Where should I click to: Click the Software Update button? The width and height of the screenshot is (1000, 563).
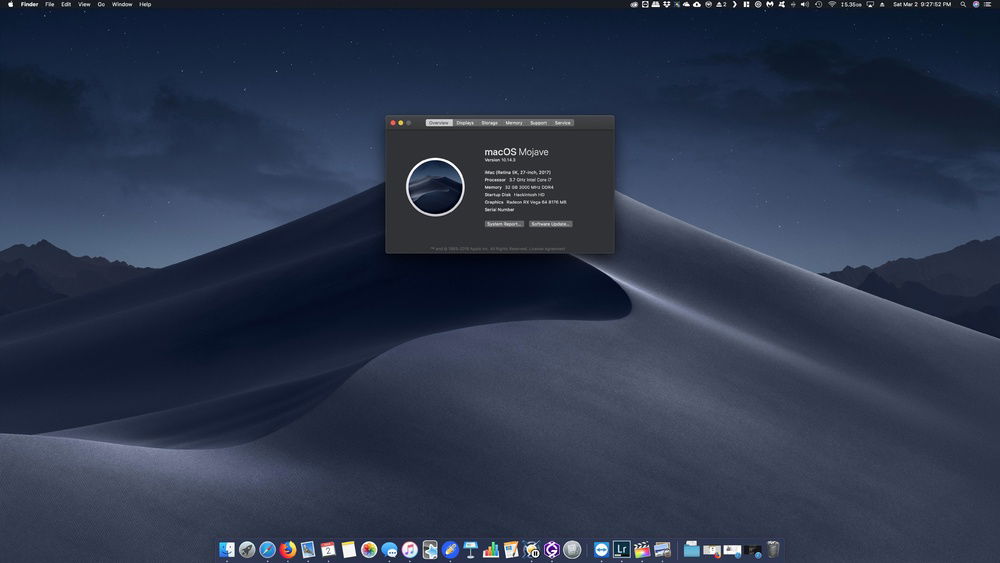coord(550,224)
